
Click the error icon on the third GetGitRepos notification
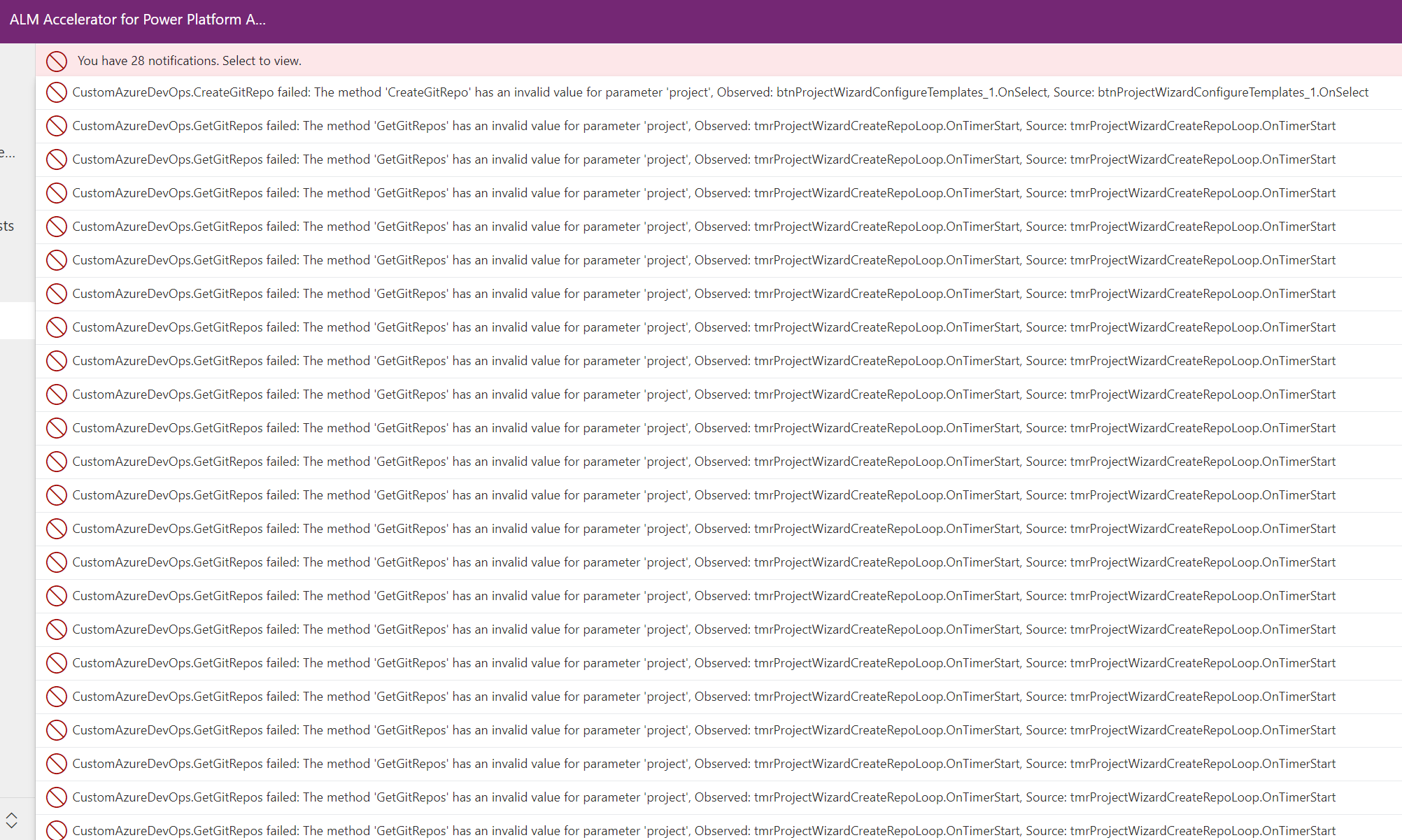(57, 193)
